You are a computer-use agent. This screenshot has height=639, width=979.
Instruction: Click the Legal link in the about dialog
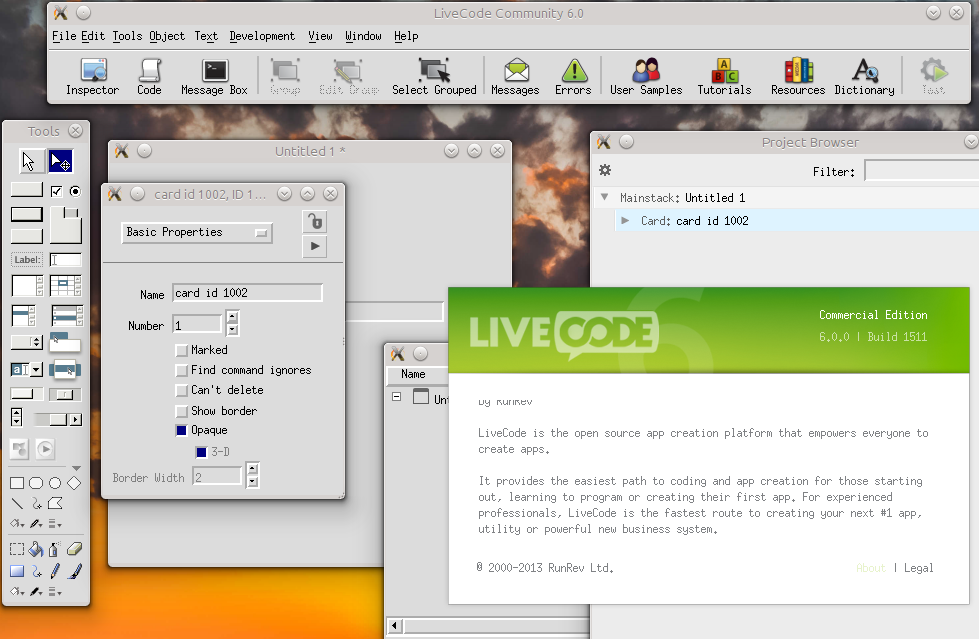tap(918, 568)
